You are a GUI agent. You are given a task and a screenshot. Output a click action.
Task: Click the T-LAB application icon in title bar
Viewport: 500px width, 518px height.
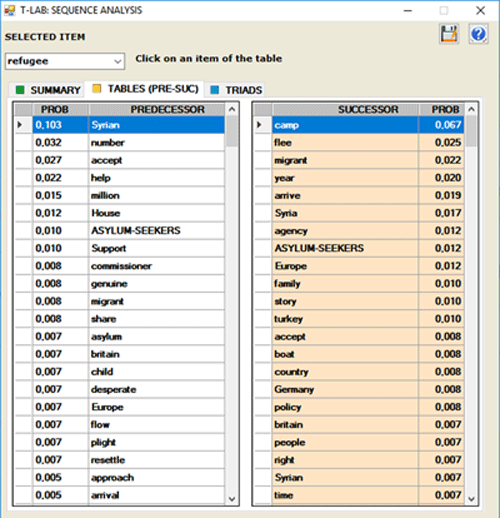[10, 10]
